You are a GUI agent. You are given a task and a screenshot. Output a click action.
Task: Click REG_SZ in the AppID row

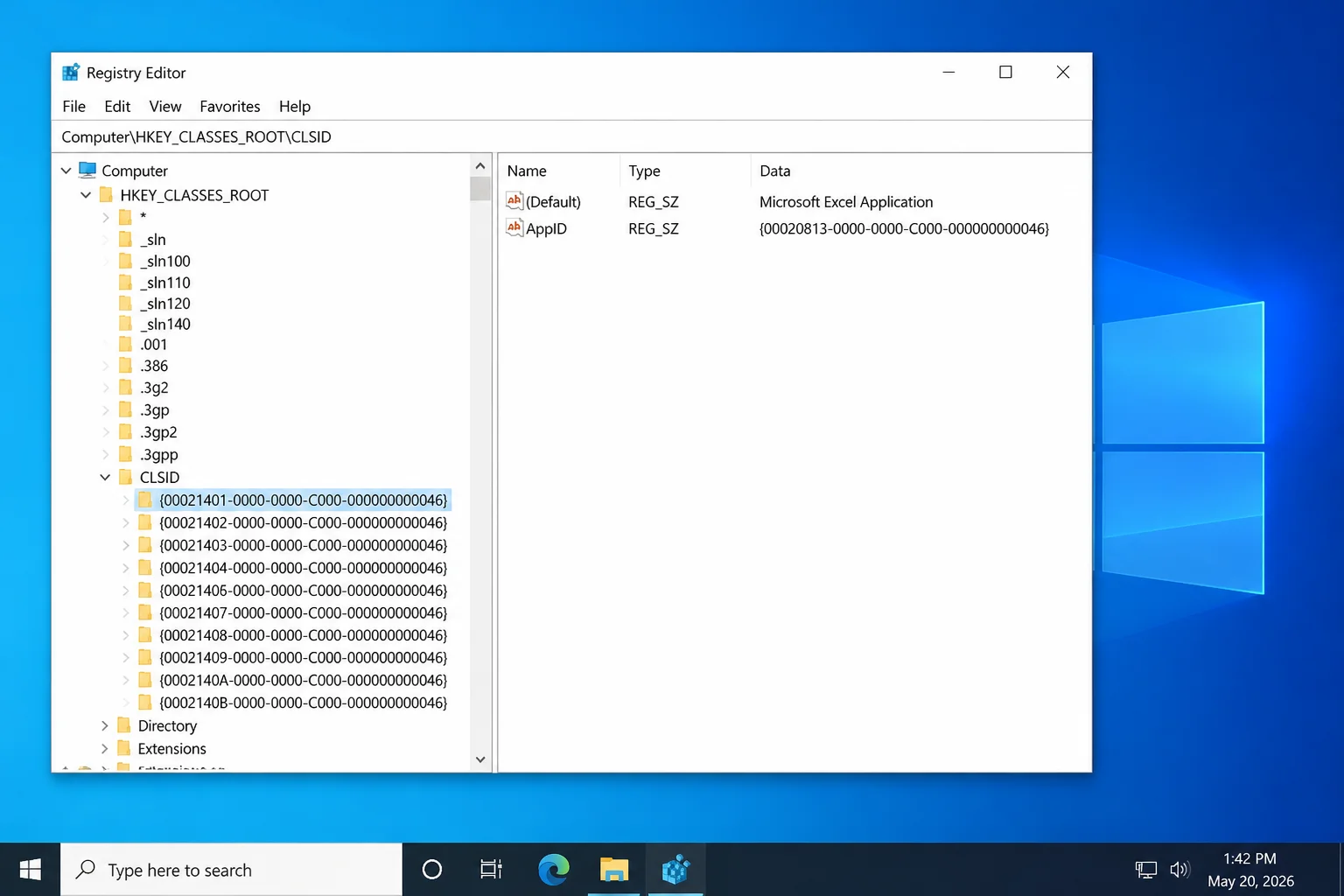pos(654,228)
